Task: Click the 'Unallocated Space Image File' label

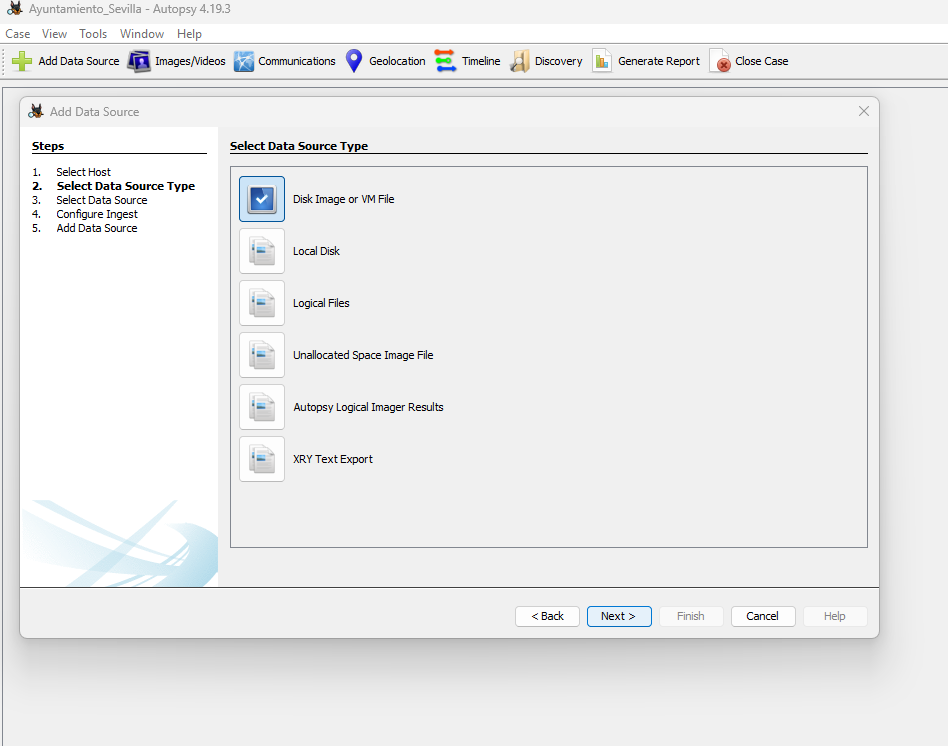Action: 363,355
